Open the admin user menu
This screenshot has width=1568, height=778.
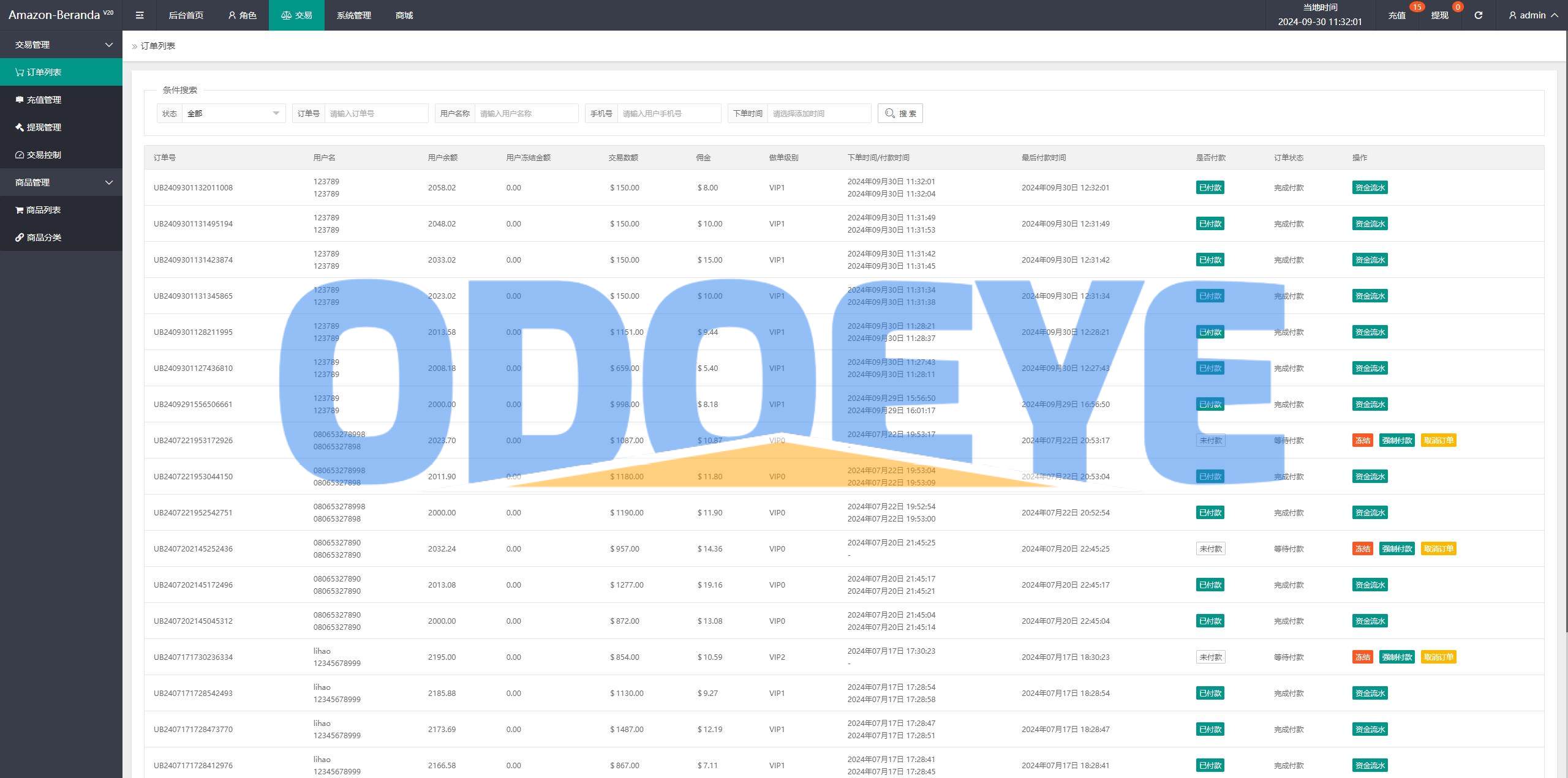1533,15
